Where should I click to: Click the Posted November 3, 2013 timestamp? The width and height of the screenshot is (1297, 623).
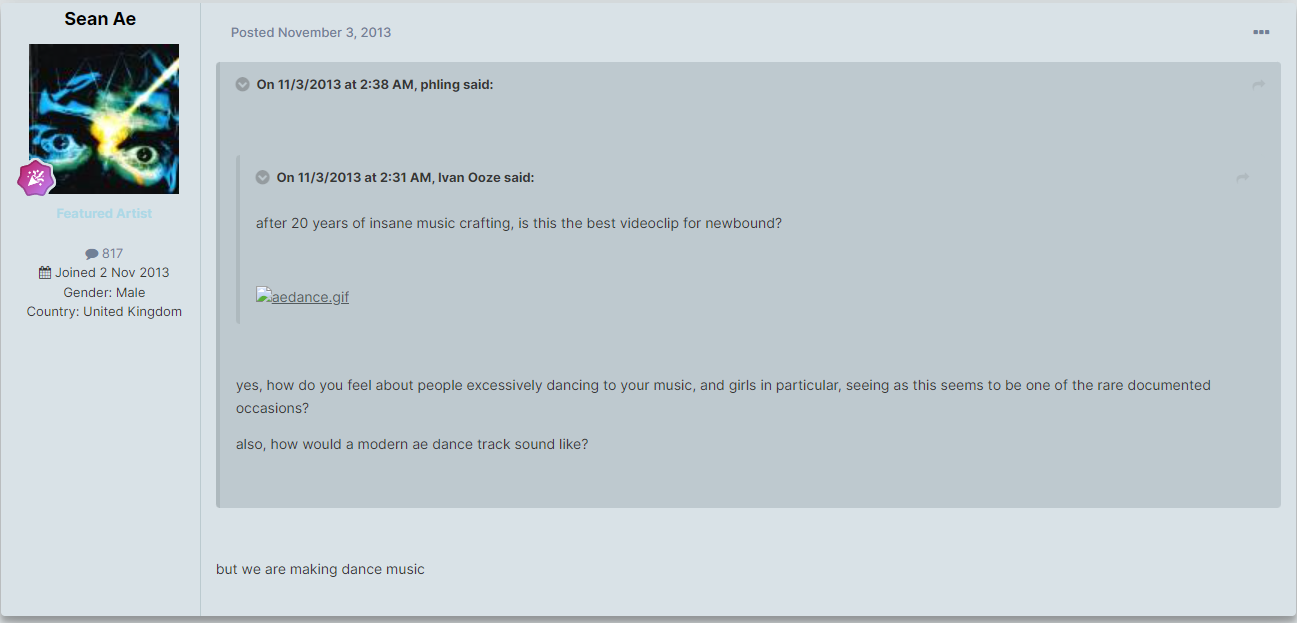pos(311,32)
